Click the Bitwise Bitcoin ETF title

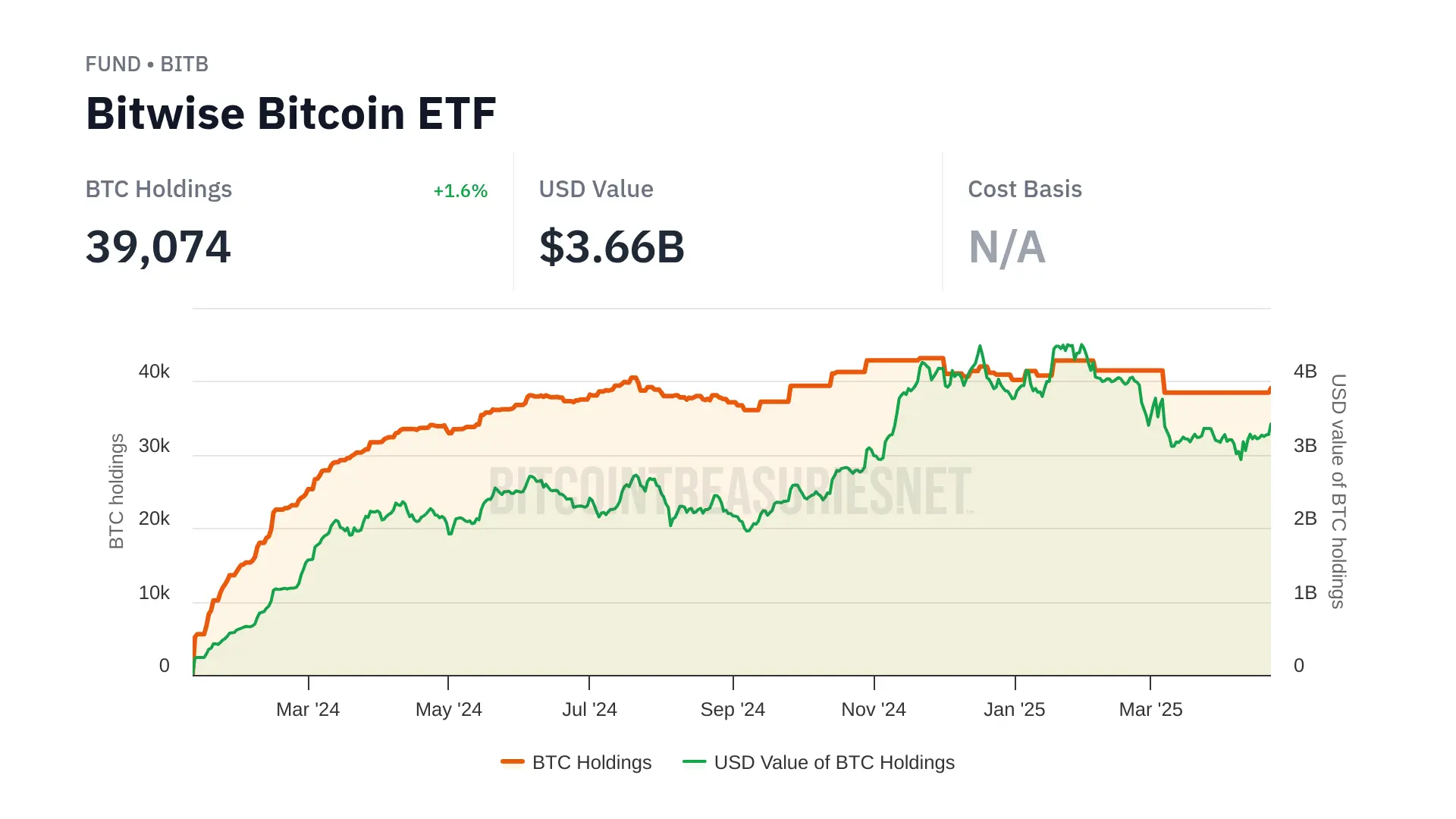(290, 114)
